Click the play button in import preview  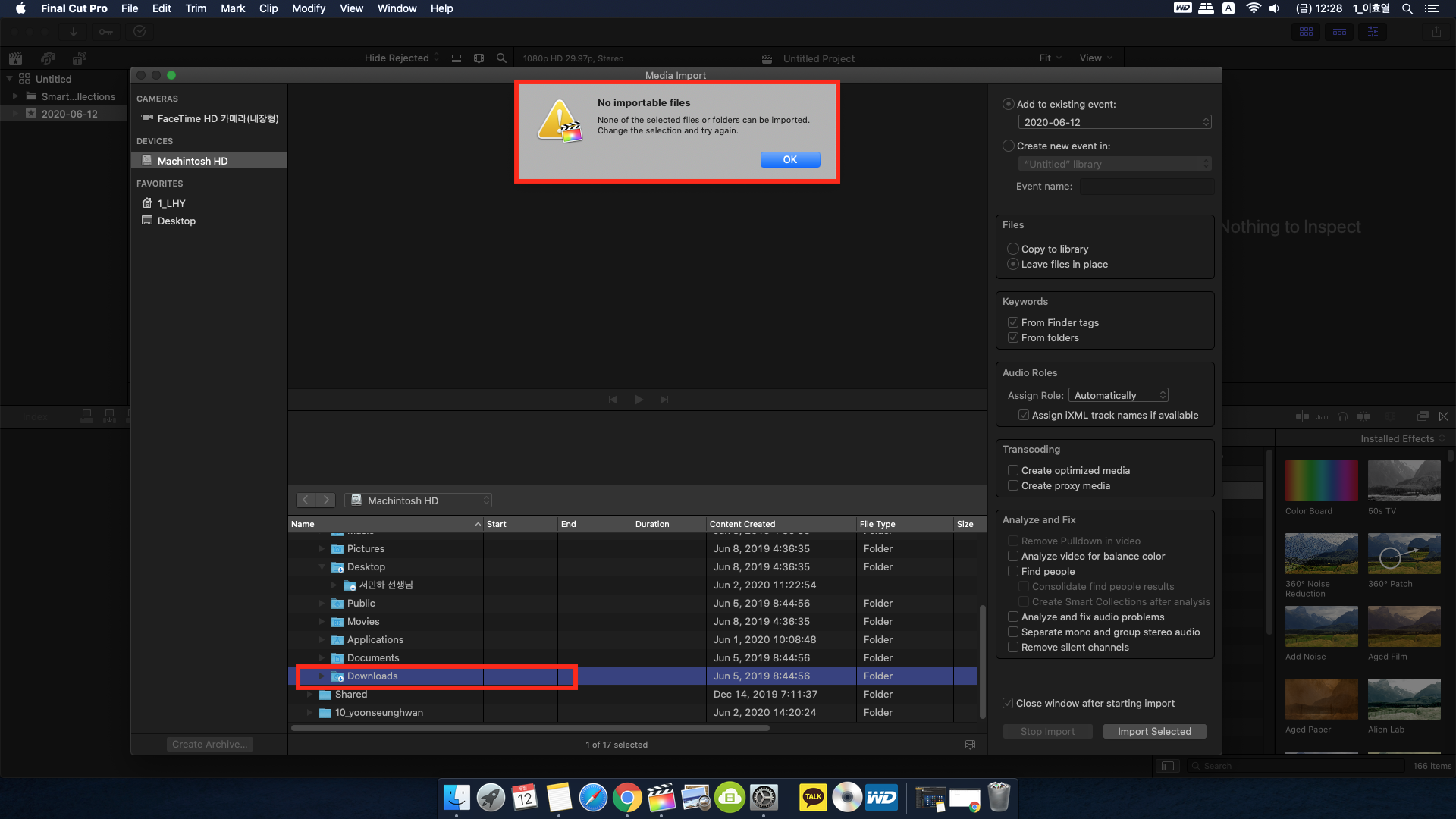coord(639,400)
